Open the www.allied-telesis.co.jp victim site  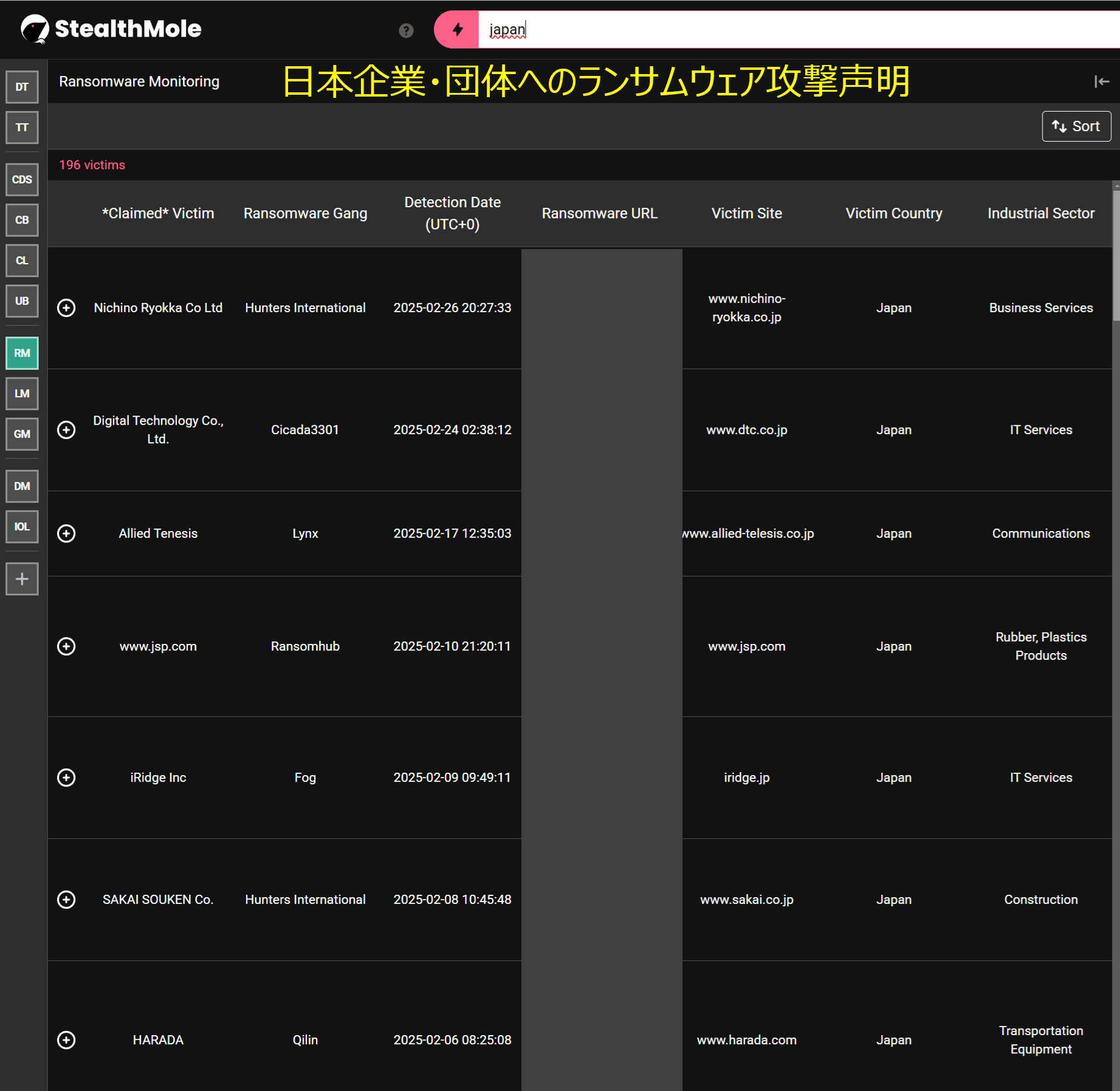(x=748, y=533)
